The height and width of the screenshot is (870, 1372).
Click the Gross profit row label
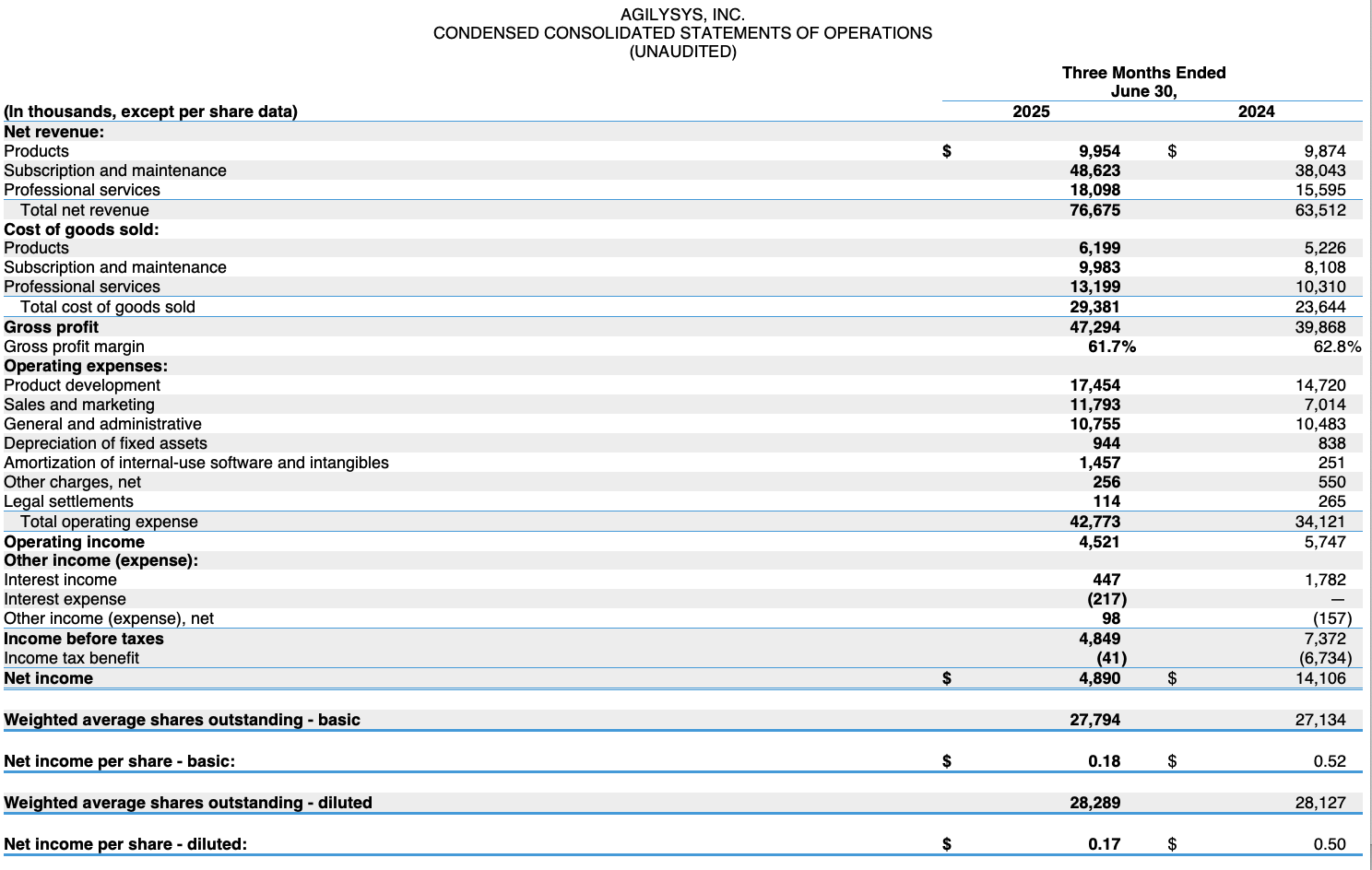point(51,327)
